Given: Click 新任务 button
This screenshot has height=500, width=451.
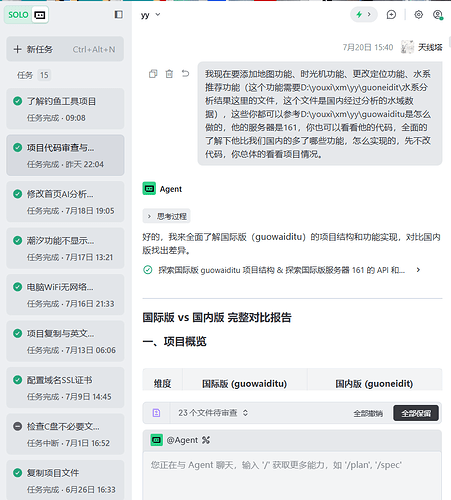Looking at the screenshot, I should (x=65, y=49).
